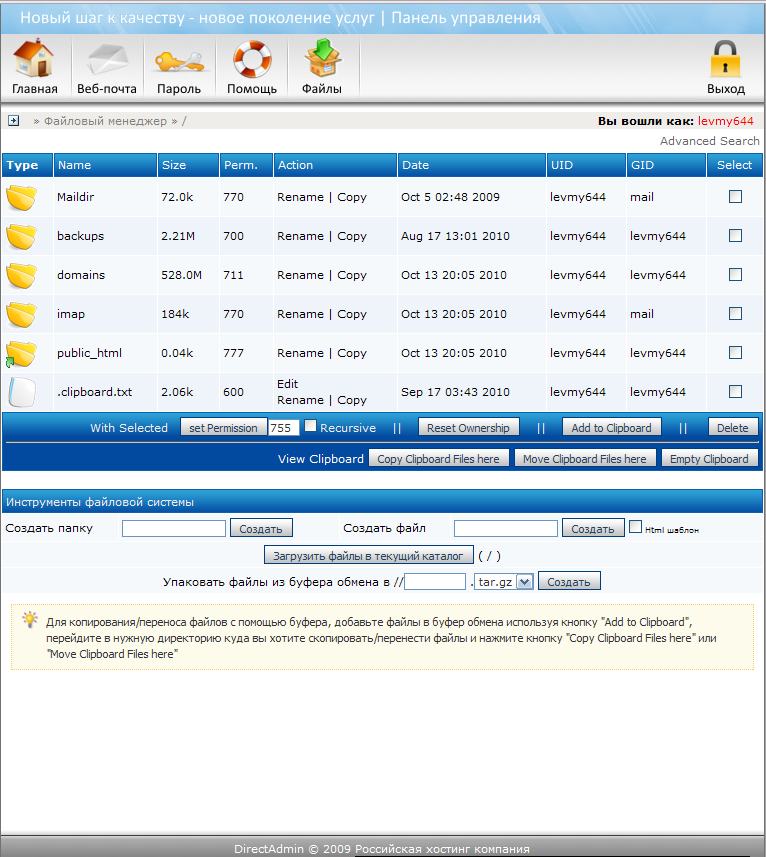Click the Файловый менеджер breadcrumb link

click(x=105, y=121)
